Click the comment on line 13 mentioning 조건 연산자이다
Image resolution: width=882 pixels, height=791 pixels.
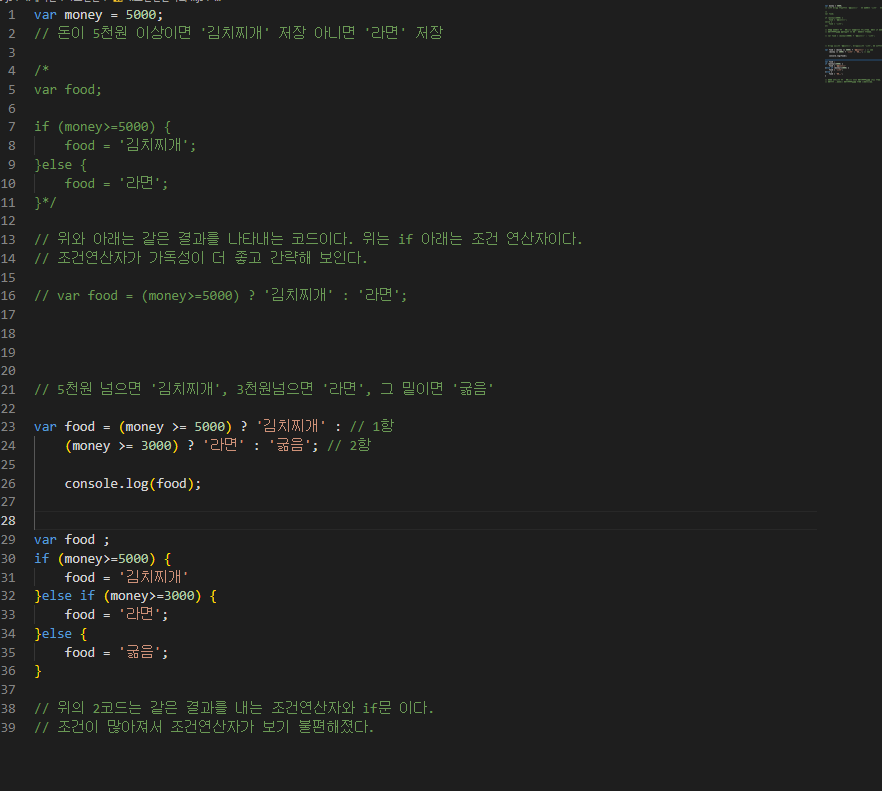308,239
